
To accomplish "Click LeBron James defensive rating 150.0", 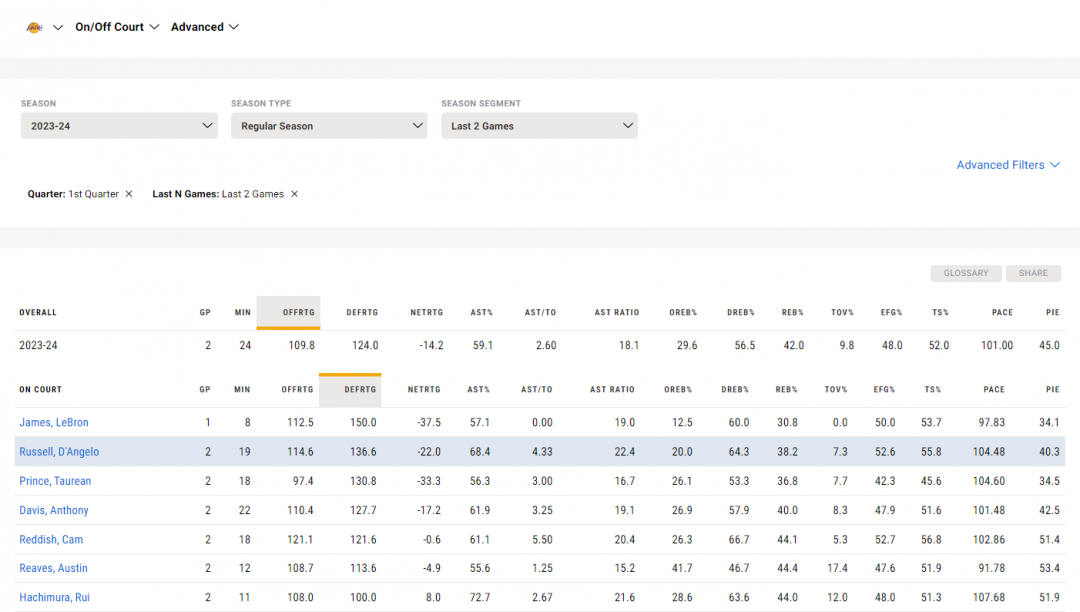I will [363, 423].
